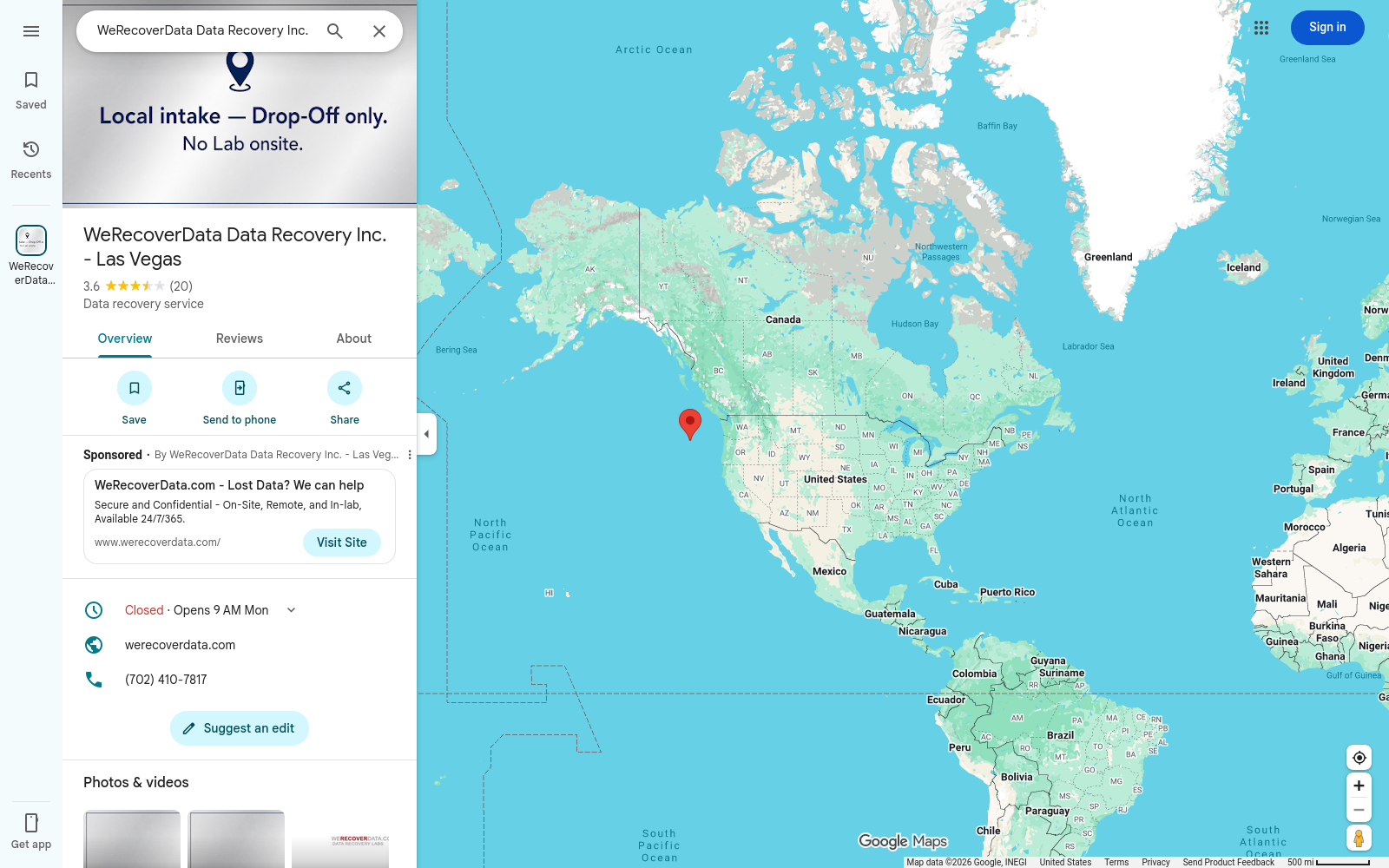Viewport: 1389px width, 868px height.
Task: Open Street View pegman control
Action: [x=1359, y=838]
